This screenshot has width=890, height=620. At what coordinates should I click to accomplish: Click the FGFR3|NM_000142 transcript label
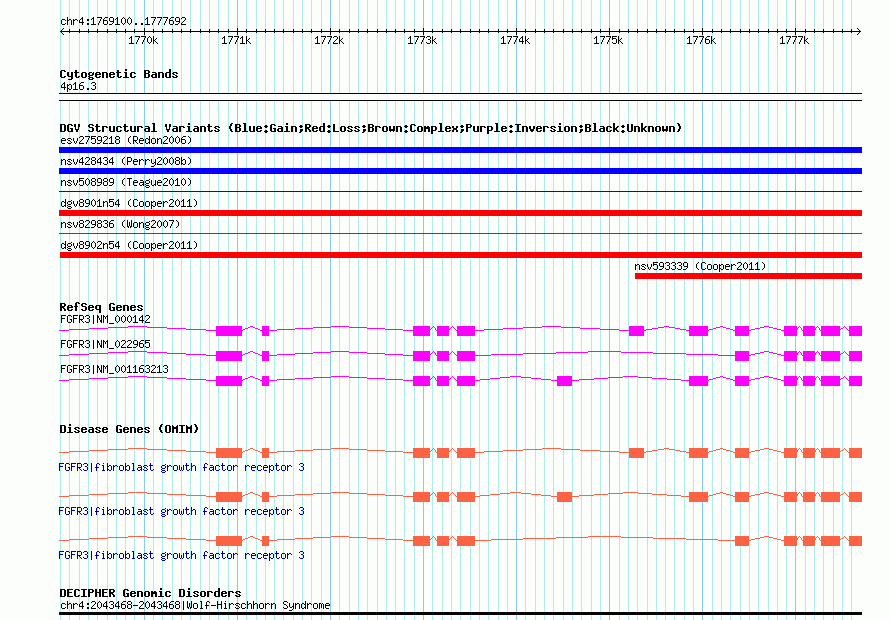click(x=105, y=319)
